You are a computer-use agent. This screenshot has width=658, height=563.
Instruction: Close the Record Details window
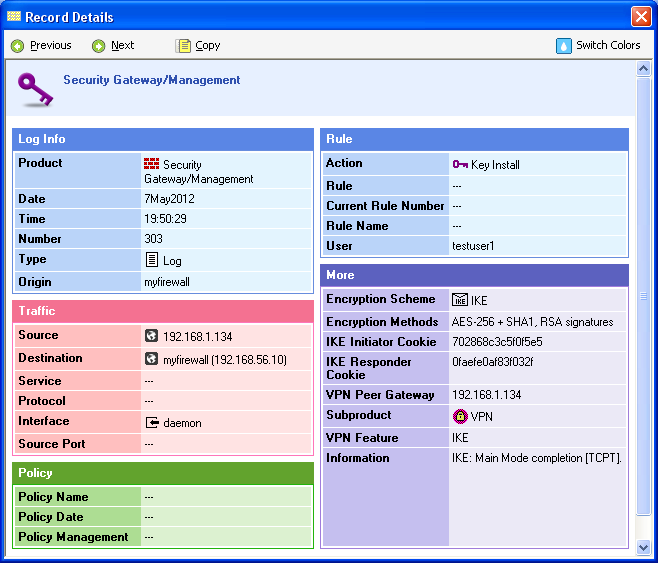(x=640, y=17)
